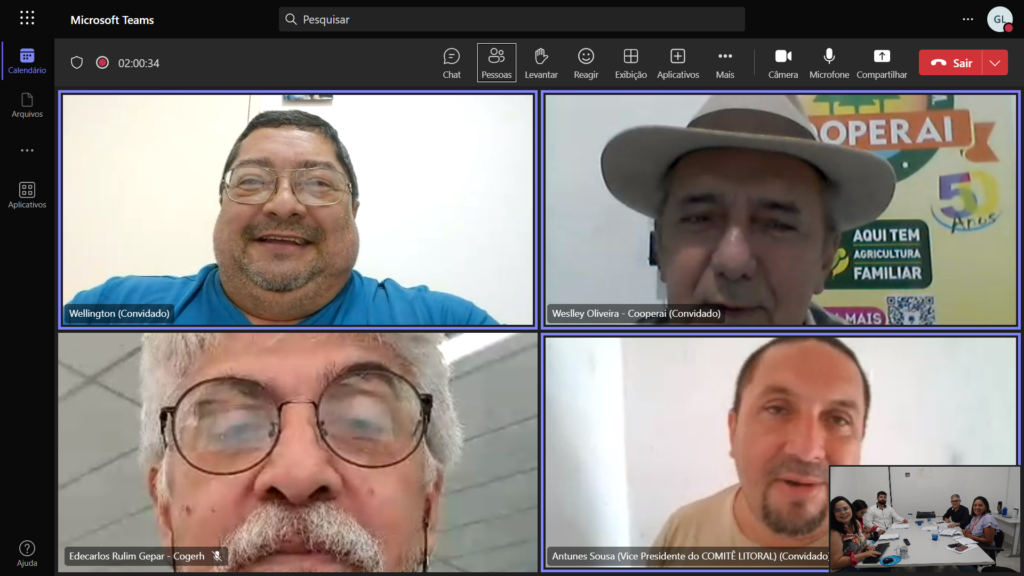Select Wellington's video tile

tap(298, 210)
